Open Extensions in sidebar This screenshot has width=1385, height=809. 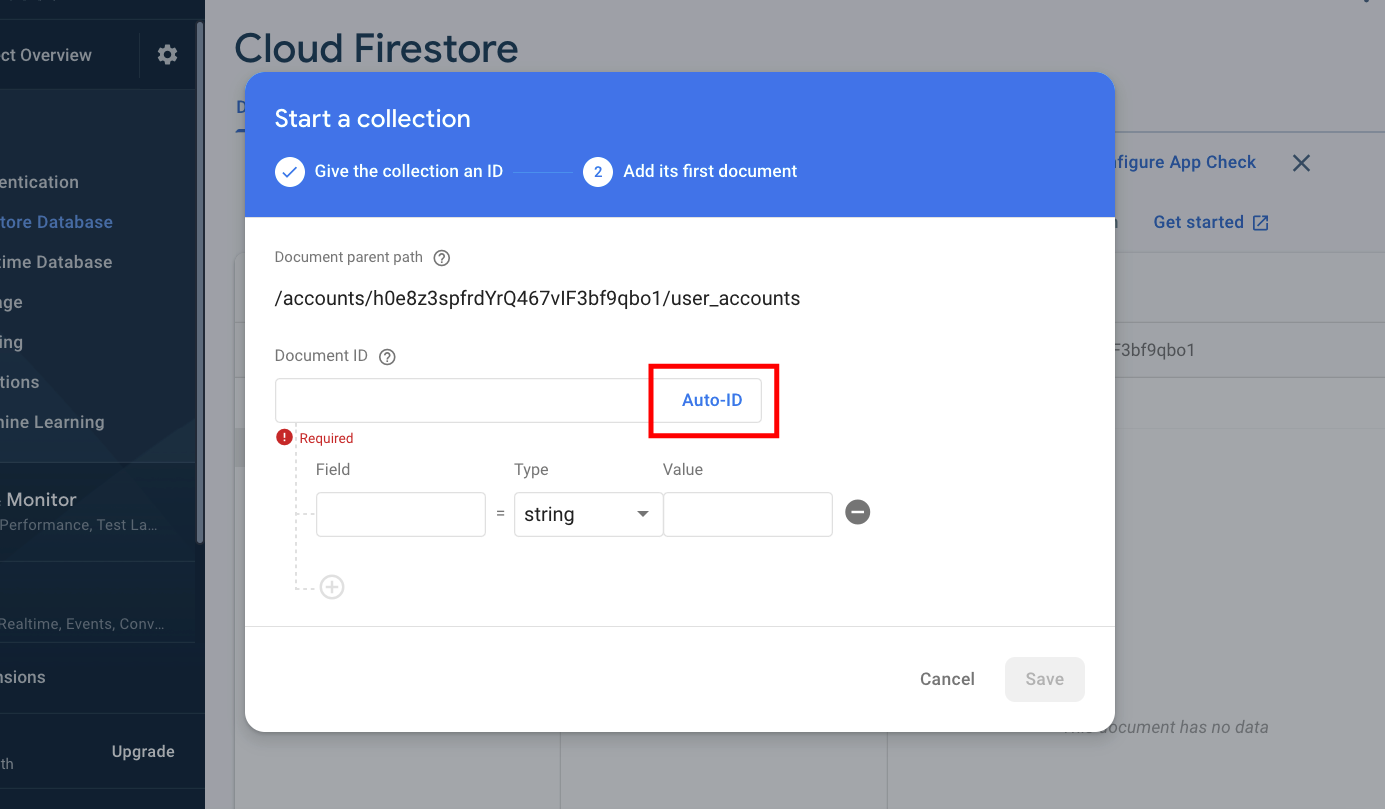(23, 677)
